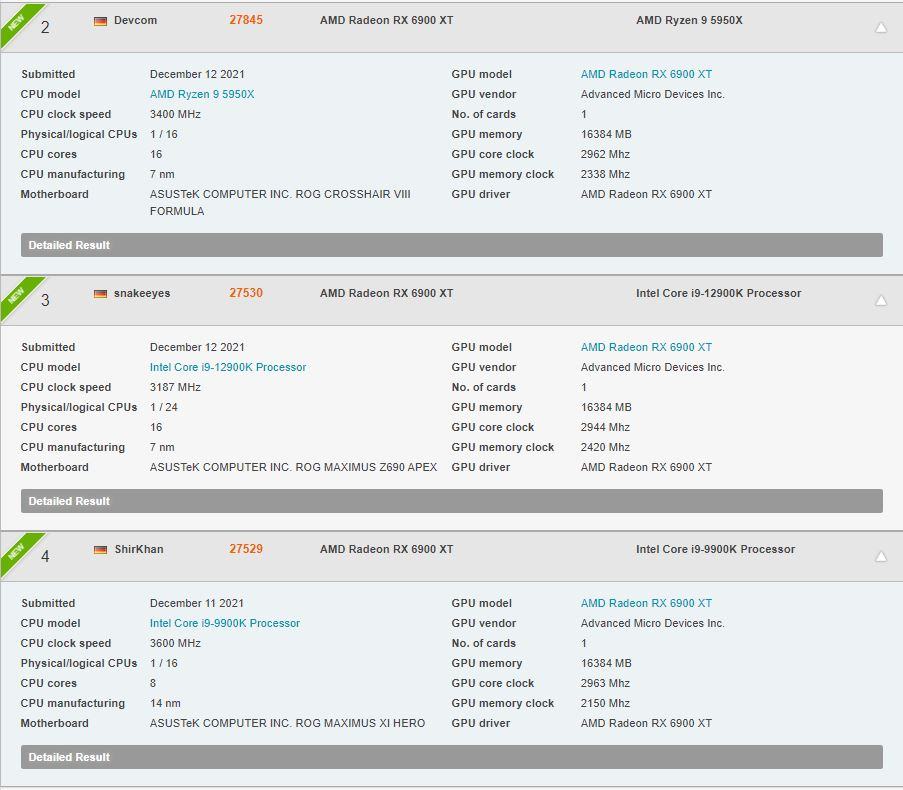The image size is (903, 790).
Task: Click header text Intel Core i9-12900K Processor
Action: coord(719,293)
